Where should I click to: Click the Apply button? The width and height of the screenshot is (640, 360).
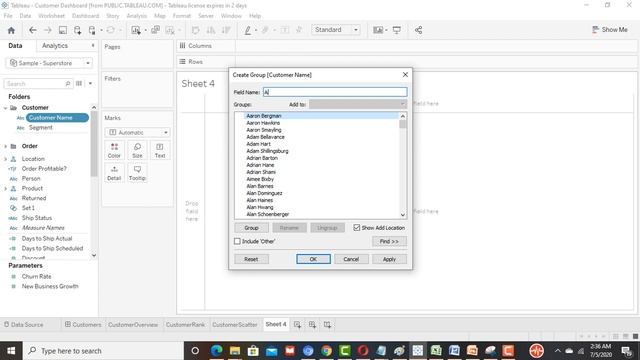coord(389,259)
